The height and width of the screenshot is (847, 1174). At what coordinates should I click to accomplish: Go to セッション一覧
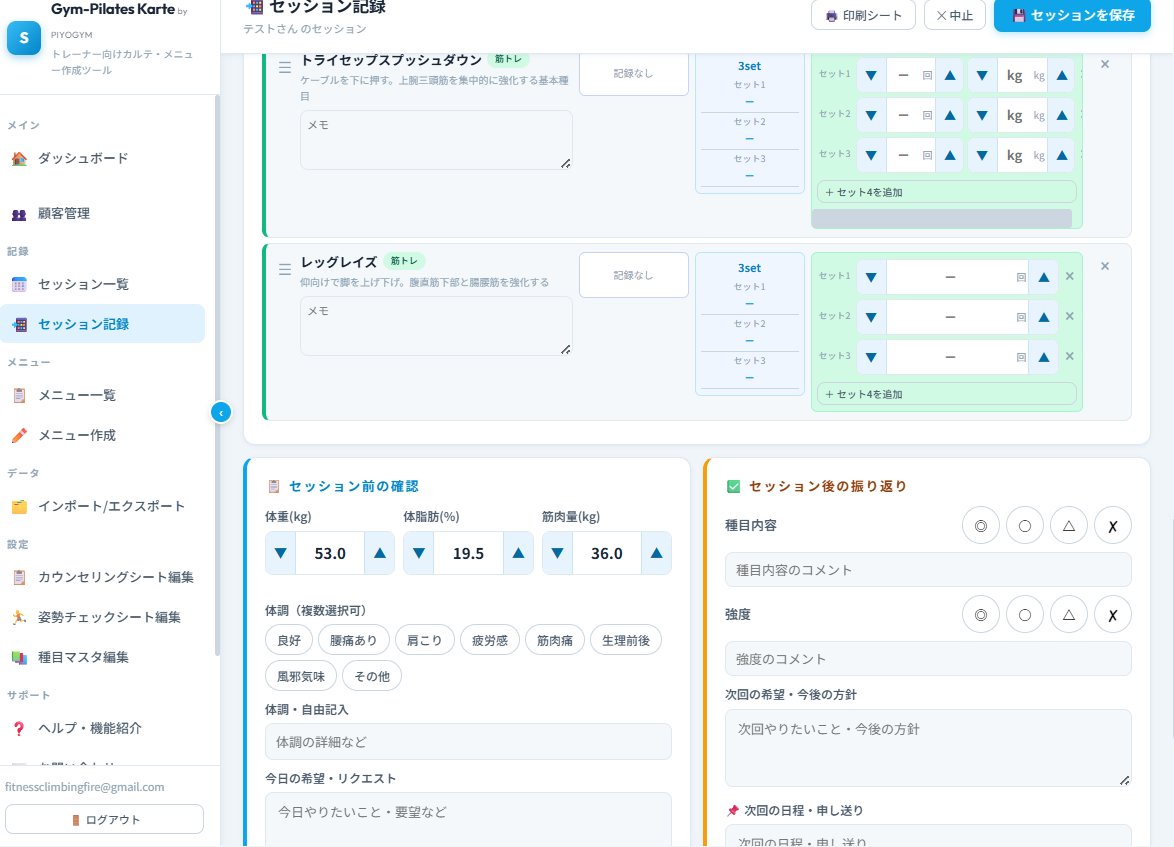(x=103, y=284)
